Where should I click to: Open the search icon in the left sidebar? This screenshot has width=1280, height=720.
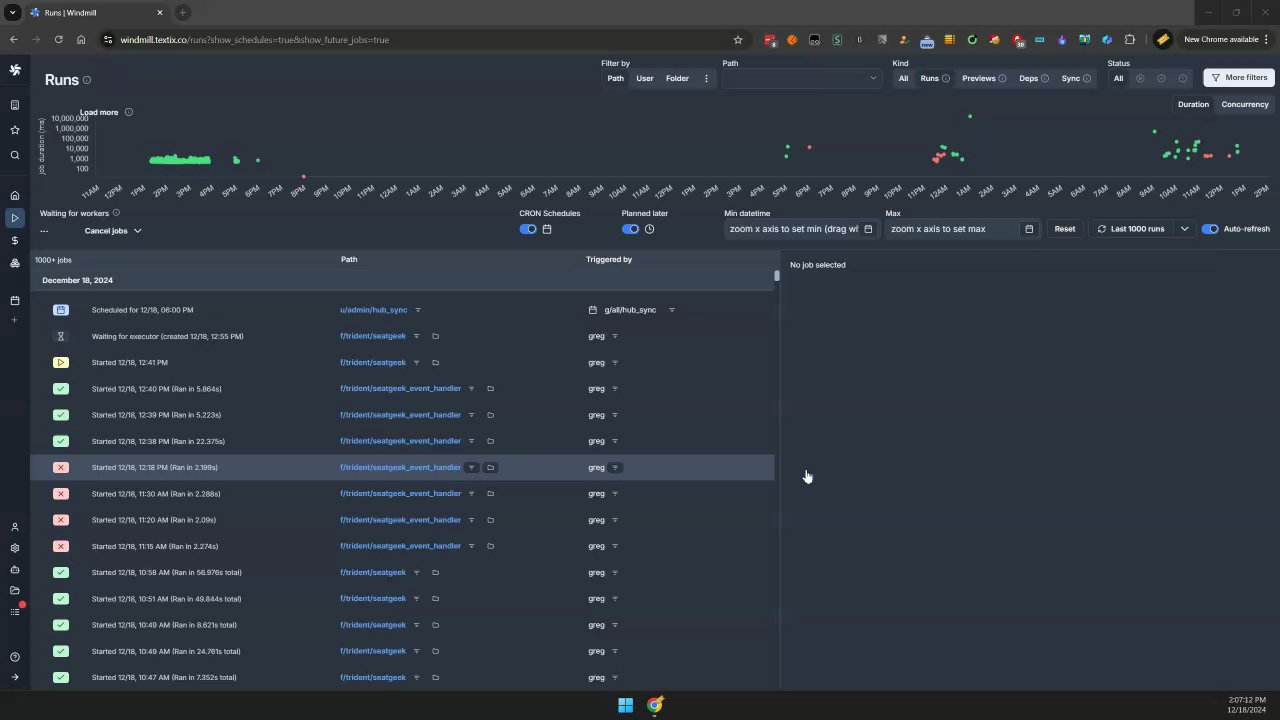[15, 155]
